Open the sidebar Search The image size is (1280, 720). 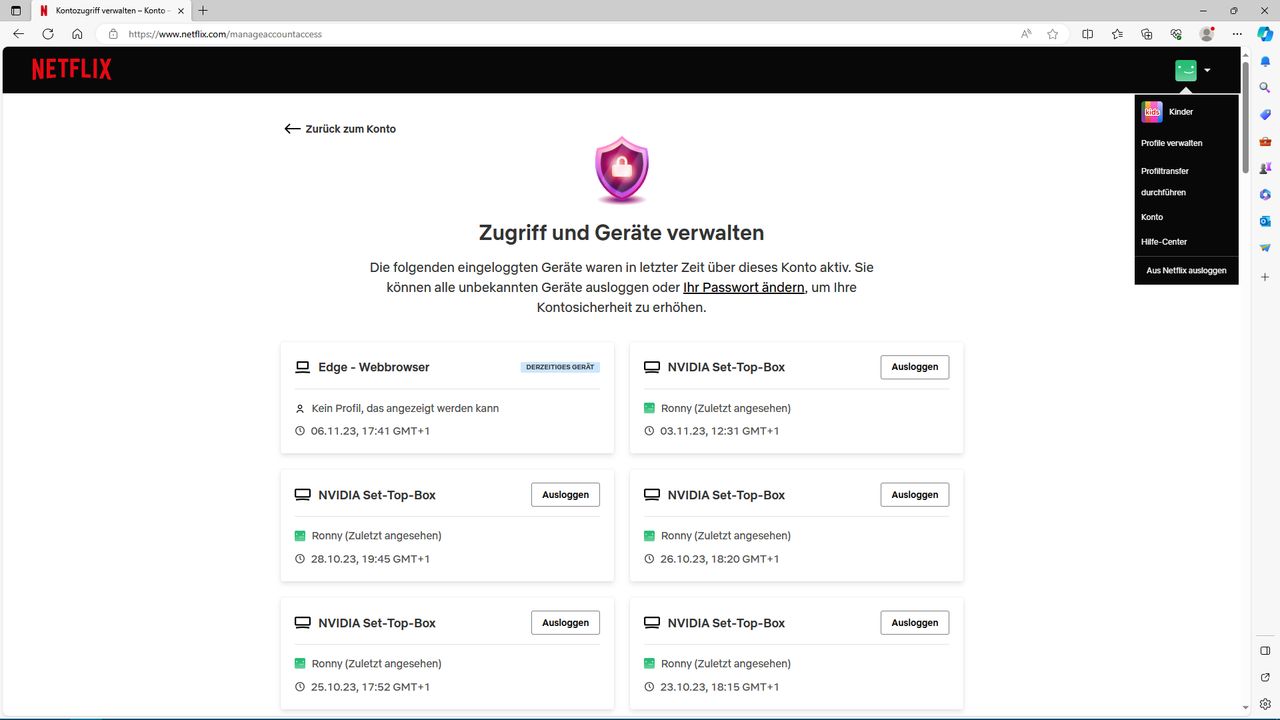1265,88
